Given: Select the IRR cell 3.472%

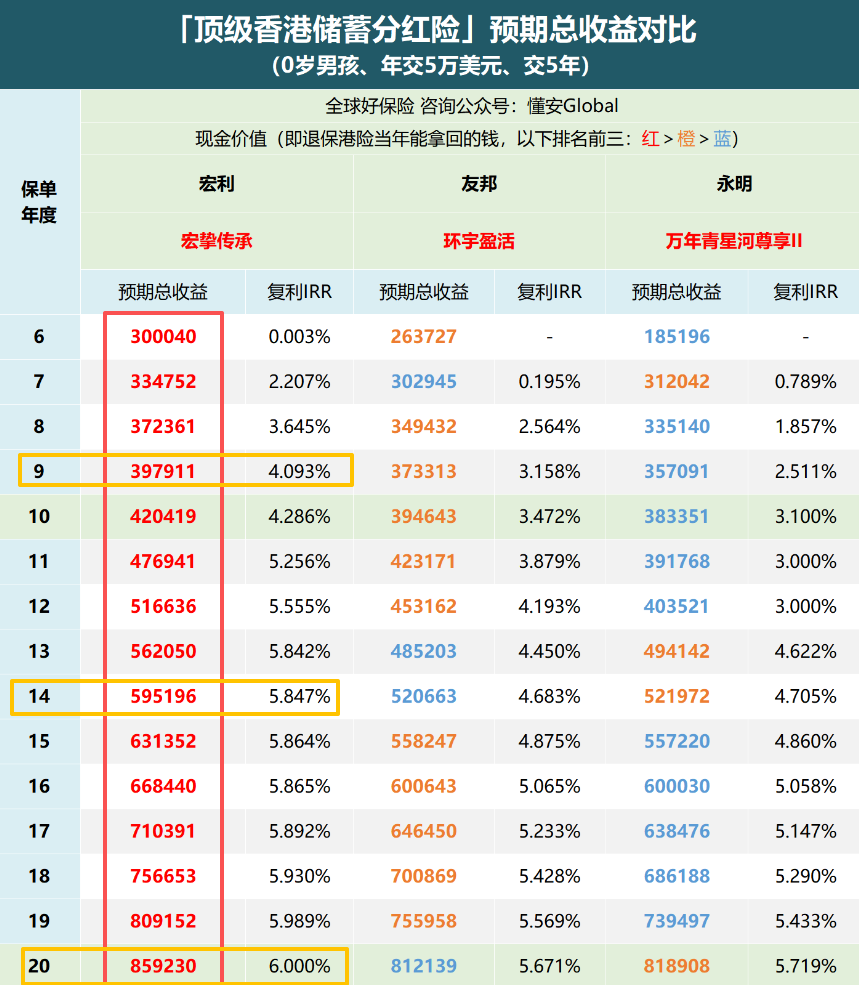Looking at the screenshot, I should [549, 516].
